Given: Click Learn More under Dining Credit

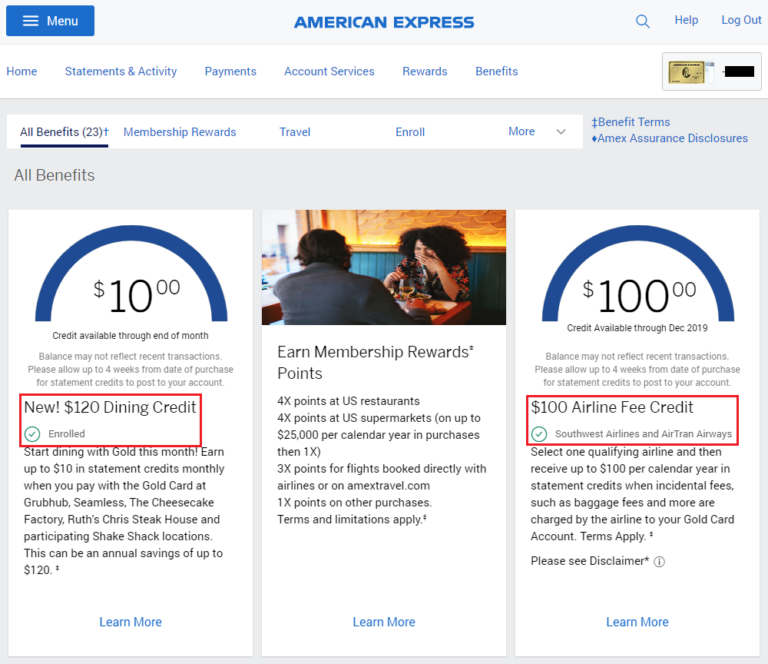Looking at the screenshot, I should click(131, 622).
